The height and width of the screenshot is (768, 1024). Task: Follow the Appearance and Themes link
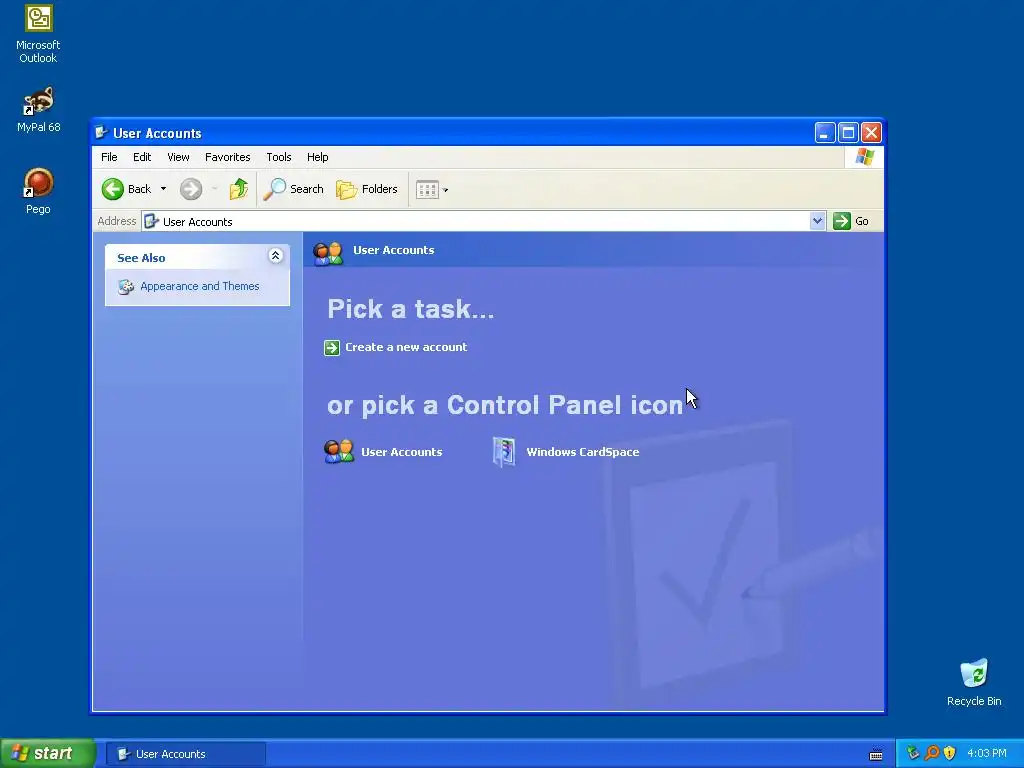tap(200, 287)
